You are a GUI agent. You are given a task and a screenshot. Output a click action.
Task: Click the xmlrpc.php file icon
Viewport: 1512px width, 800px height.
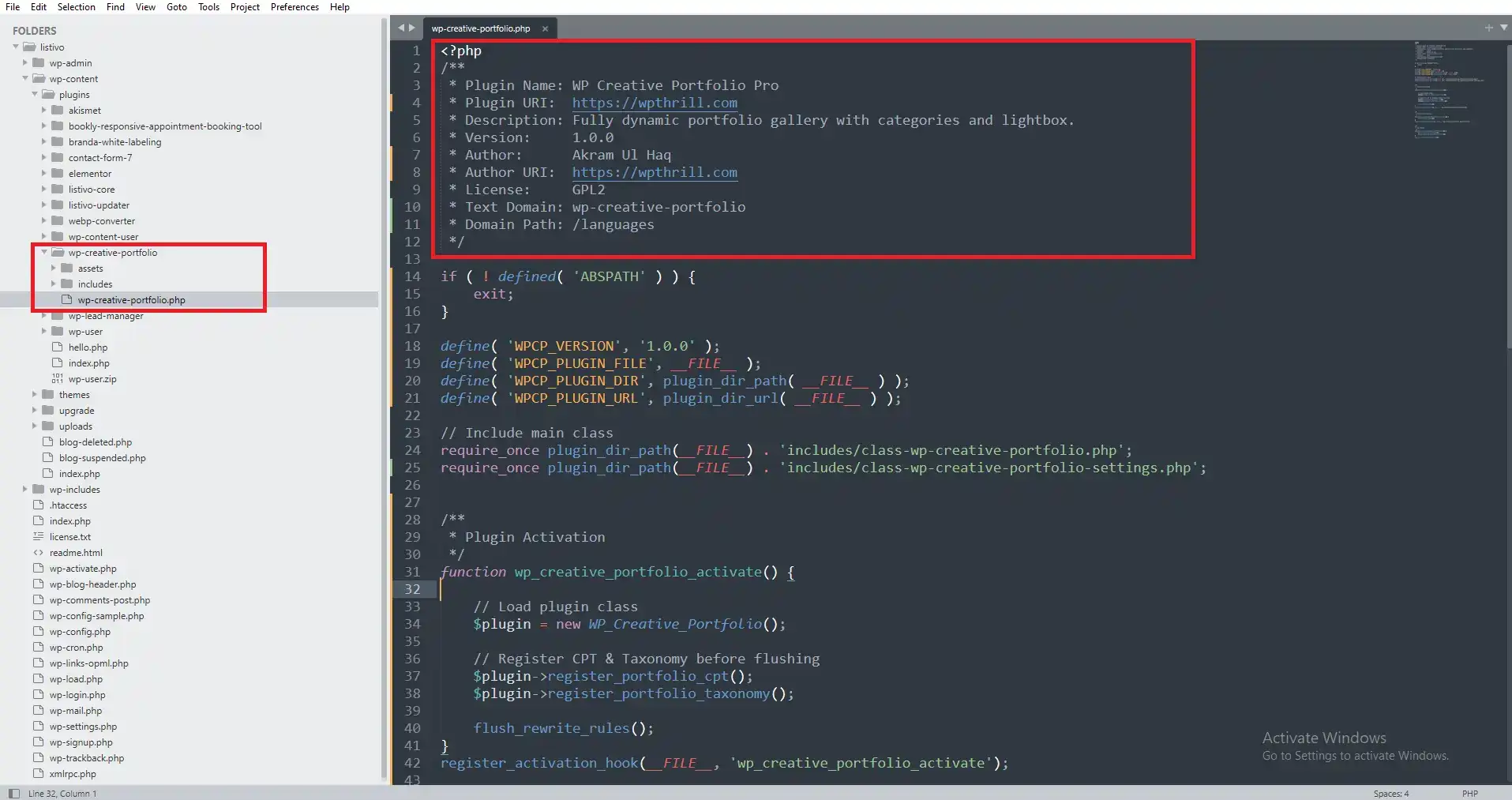pos(38,774)
